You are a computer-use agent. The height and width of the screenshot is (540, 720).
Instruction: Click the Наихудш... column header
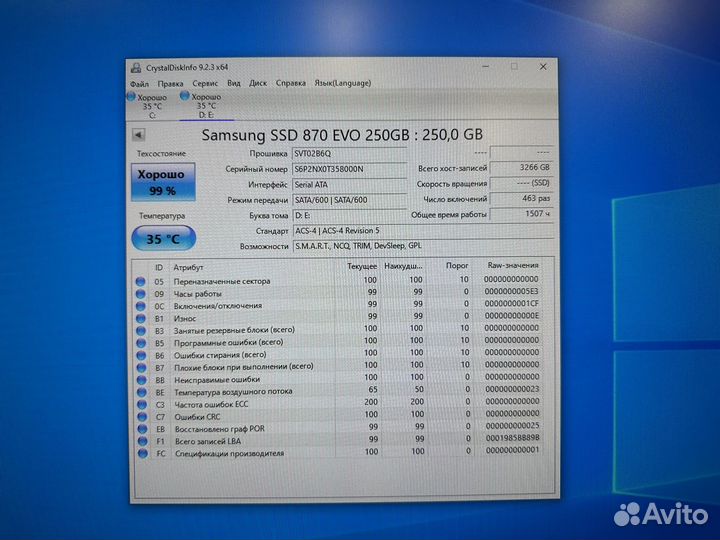click(x=403, y=266)
